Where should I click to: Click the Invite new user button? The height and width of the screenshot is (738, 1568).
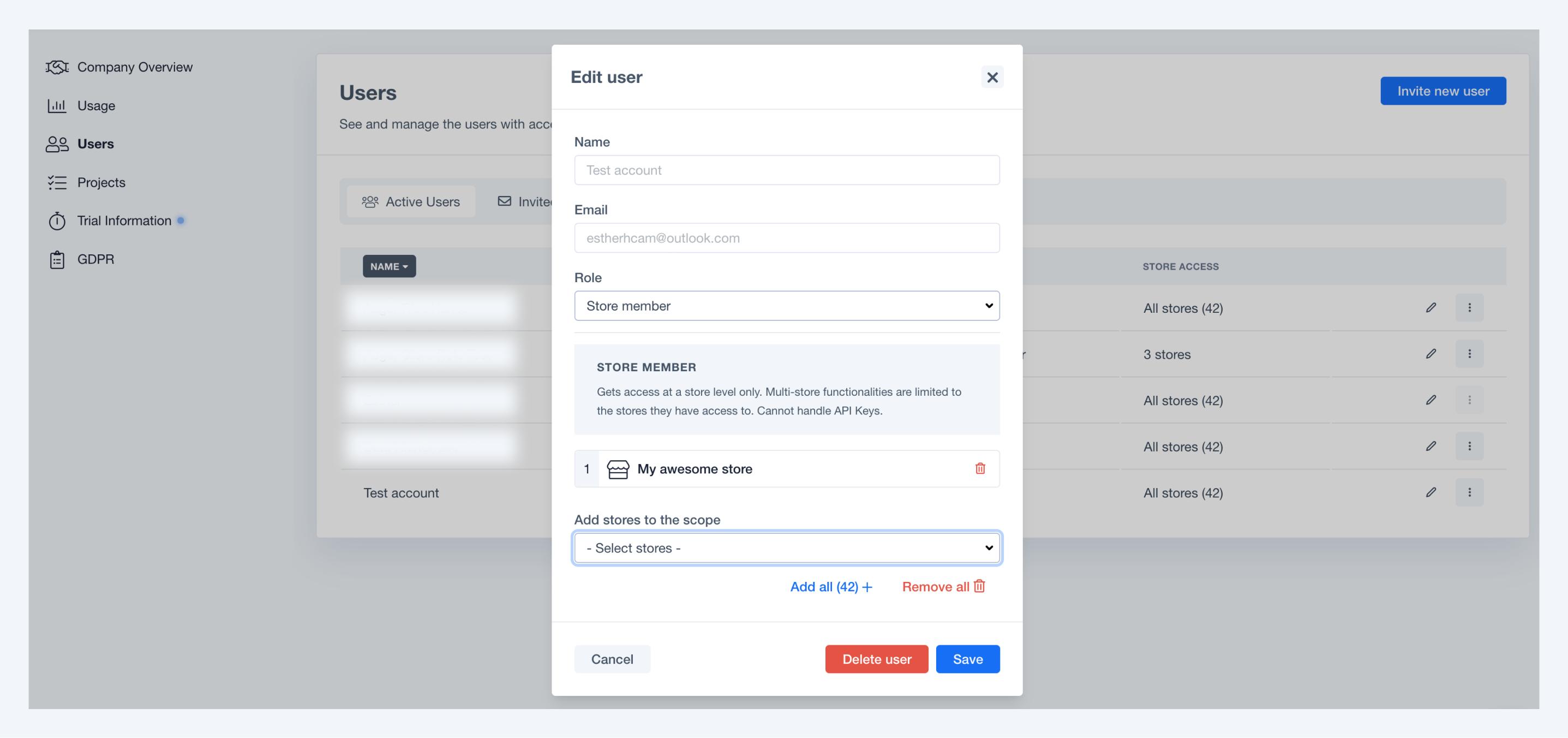1443,90
